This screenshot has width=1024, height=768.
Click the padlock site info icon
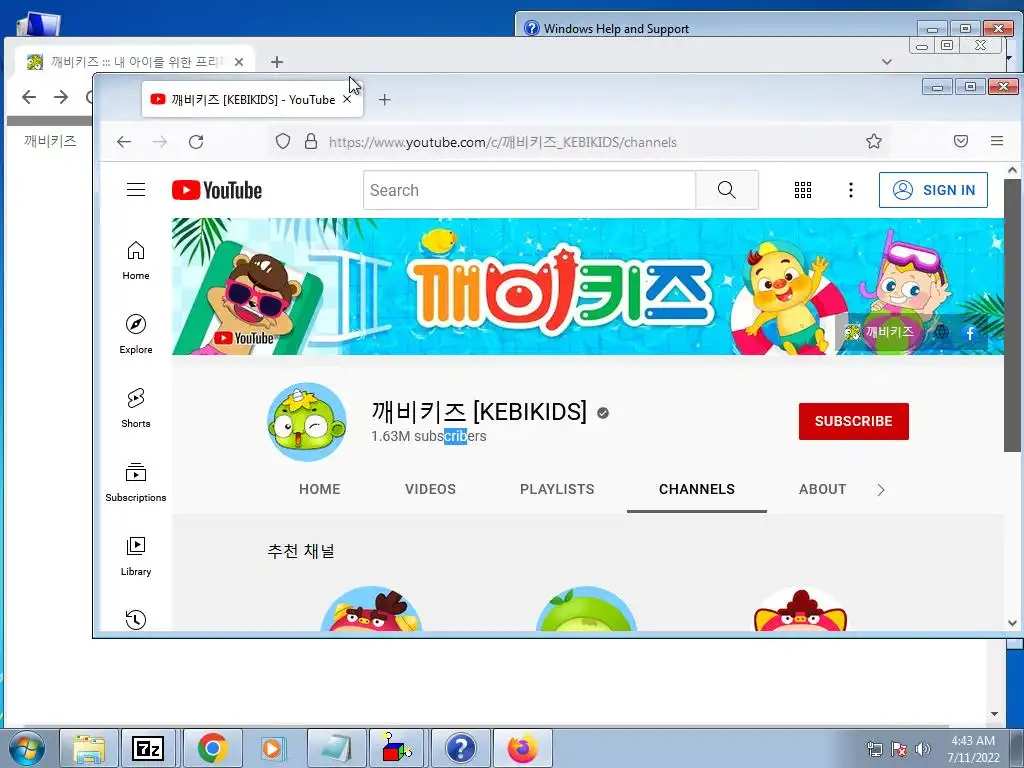[311, 142]
